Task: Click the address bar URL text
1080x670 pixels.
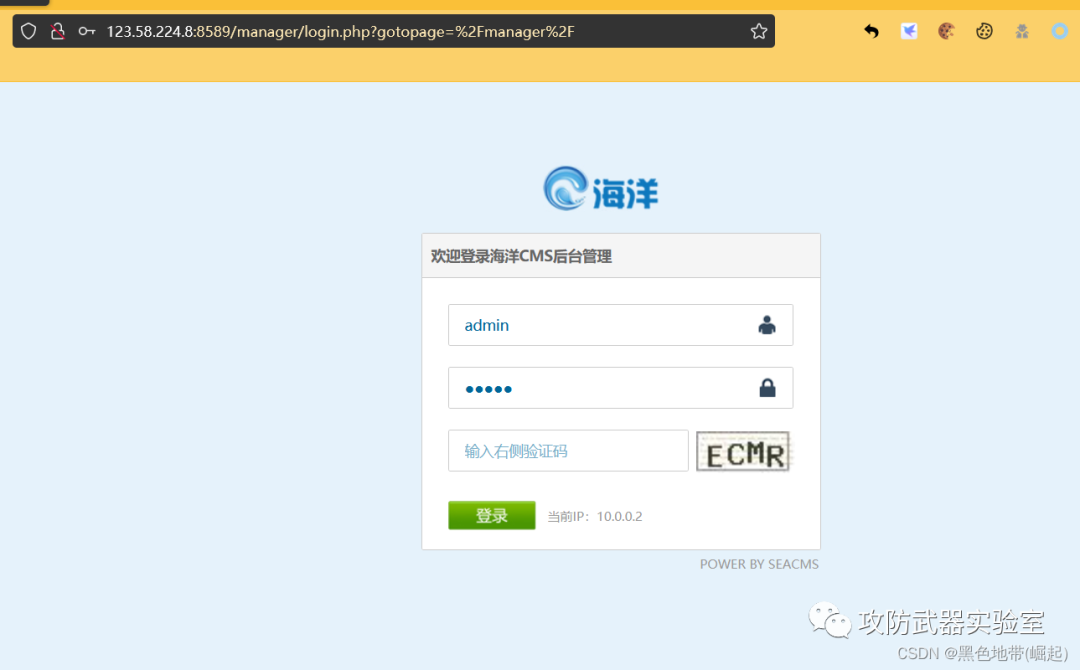Action: coord(340,32)
